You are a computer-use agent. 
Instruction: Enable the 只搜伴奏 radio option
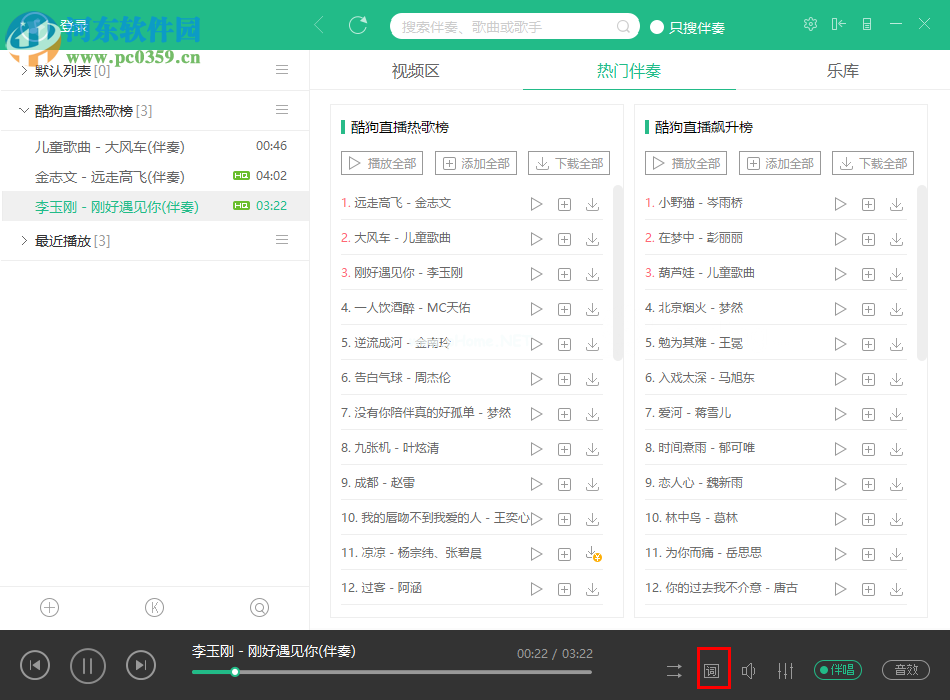tap(657, 27)
